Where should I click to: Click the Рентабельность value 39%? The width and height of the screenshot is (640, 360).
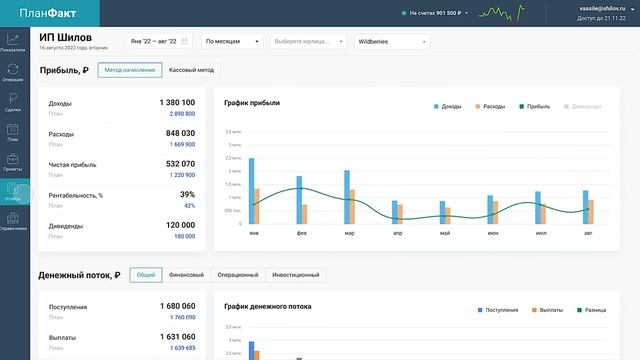click(x=187, y=194)
